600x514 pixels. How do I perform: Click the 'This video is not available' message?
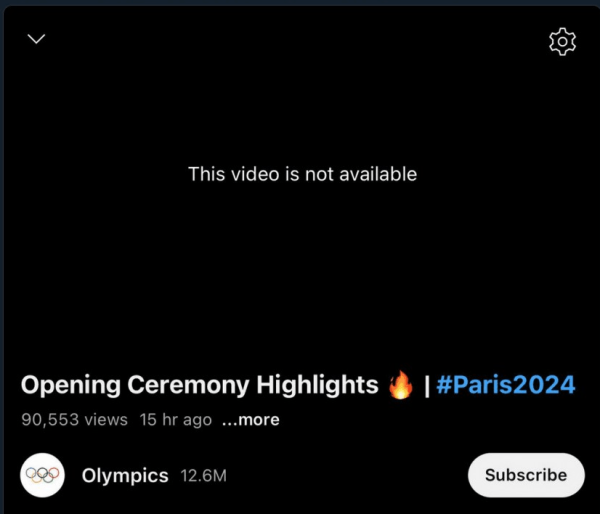(x=302, y=174)
